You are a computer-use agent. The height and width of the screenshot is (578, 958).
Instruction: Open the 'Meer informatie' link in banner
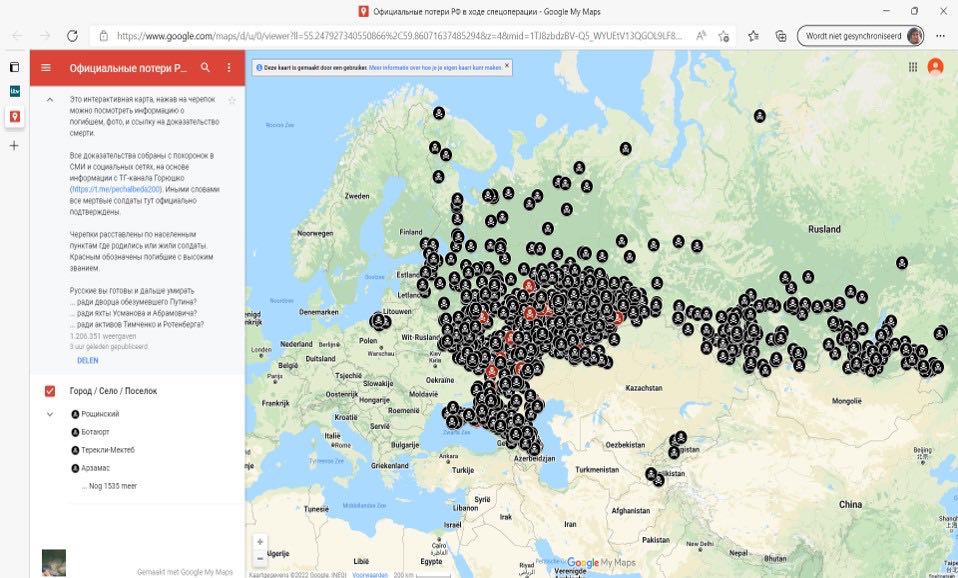point(436,67)
